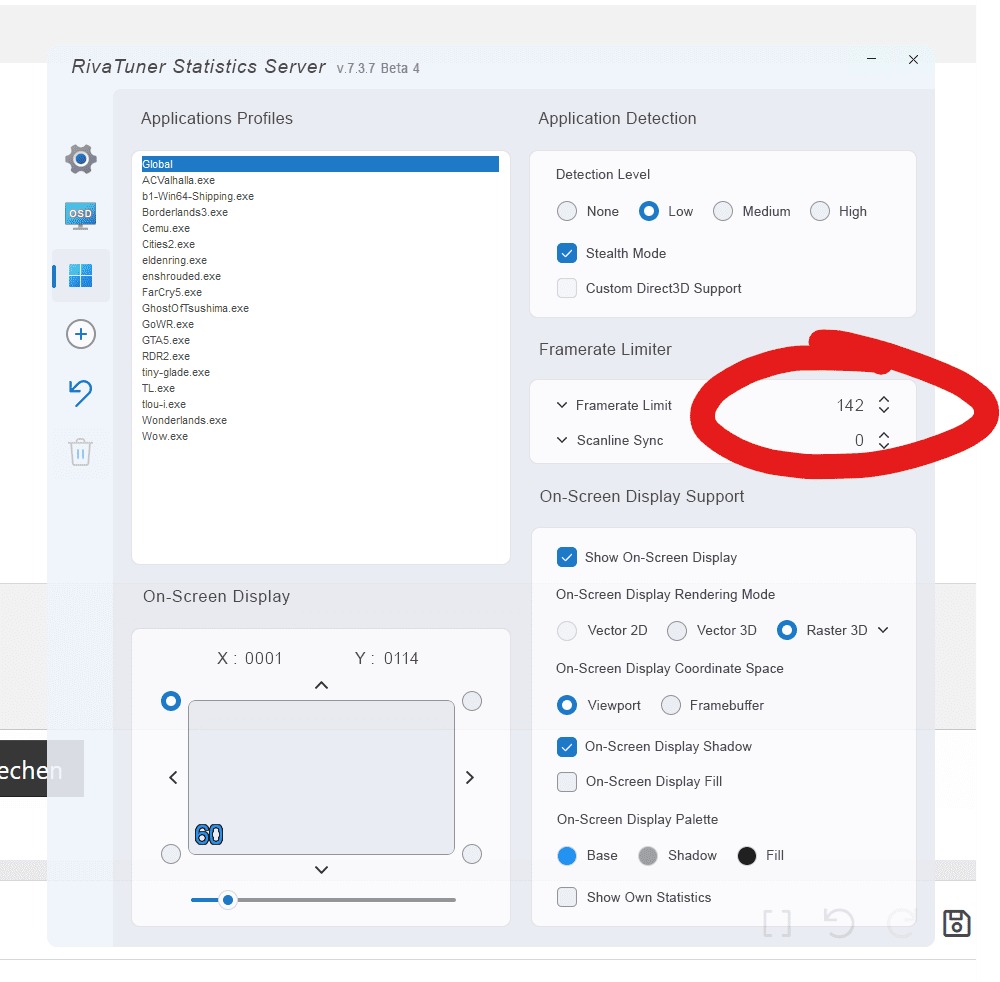This screenshot has height=982, width=1000.
Task: Set detection level to None
Action: point(566,211)
